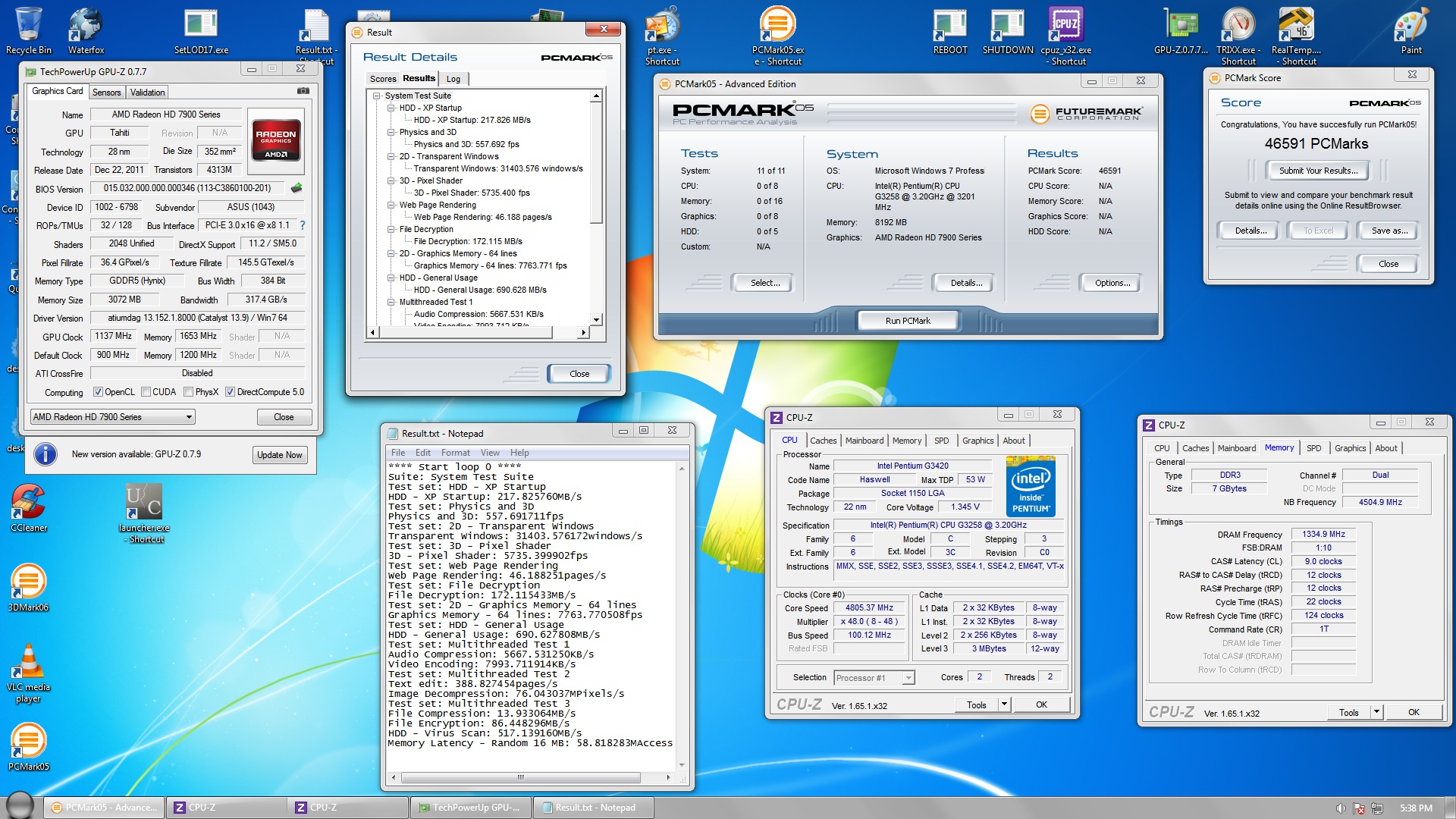Viewport: 1456px width, 819px height.
Task: Open RealTemp shortcut icon
Action: pyautogui.click(x=1296, y=36)
